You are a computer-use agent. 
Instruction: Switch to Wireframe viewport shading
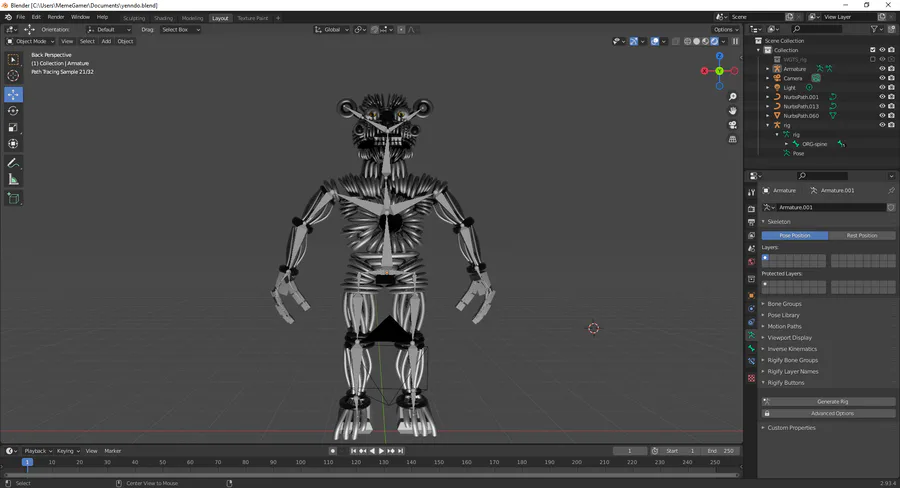click(x=687, y=41)
